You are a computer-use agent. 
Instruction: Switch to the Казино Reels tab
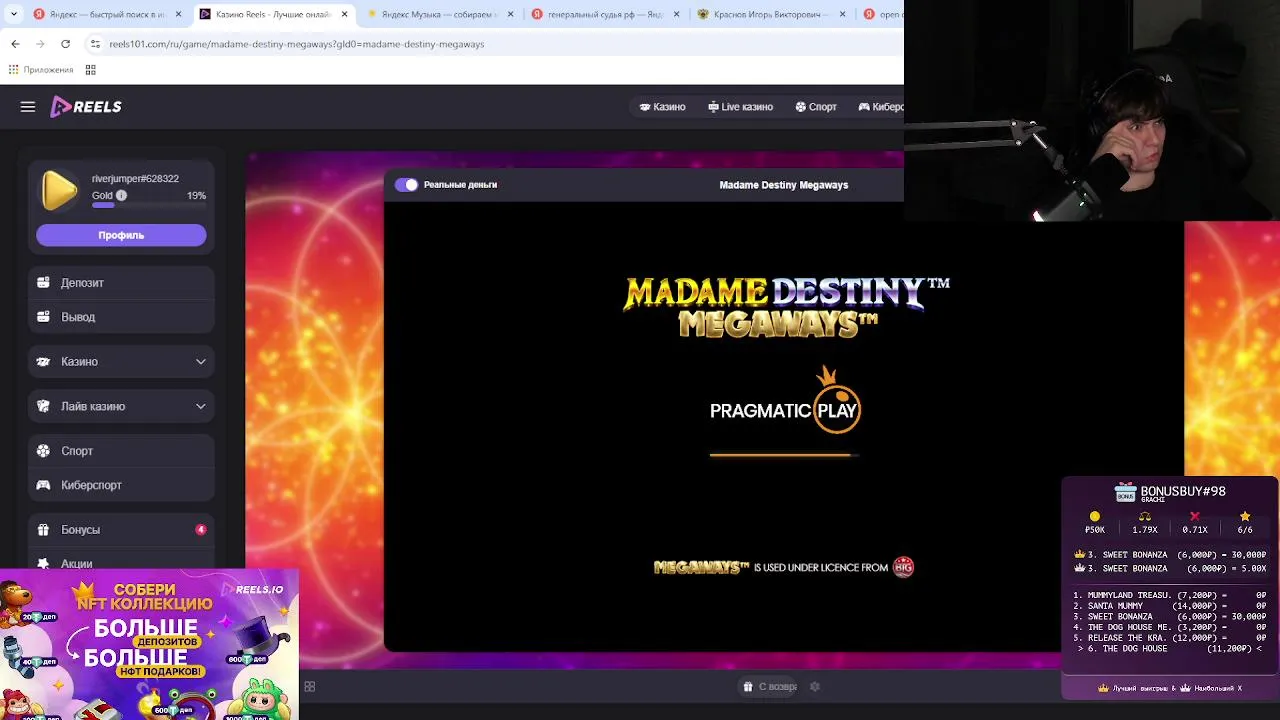tap(273, 14)
